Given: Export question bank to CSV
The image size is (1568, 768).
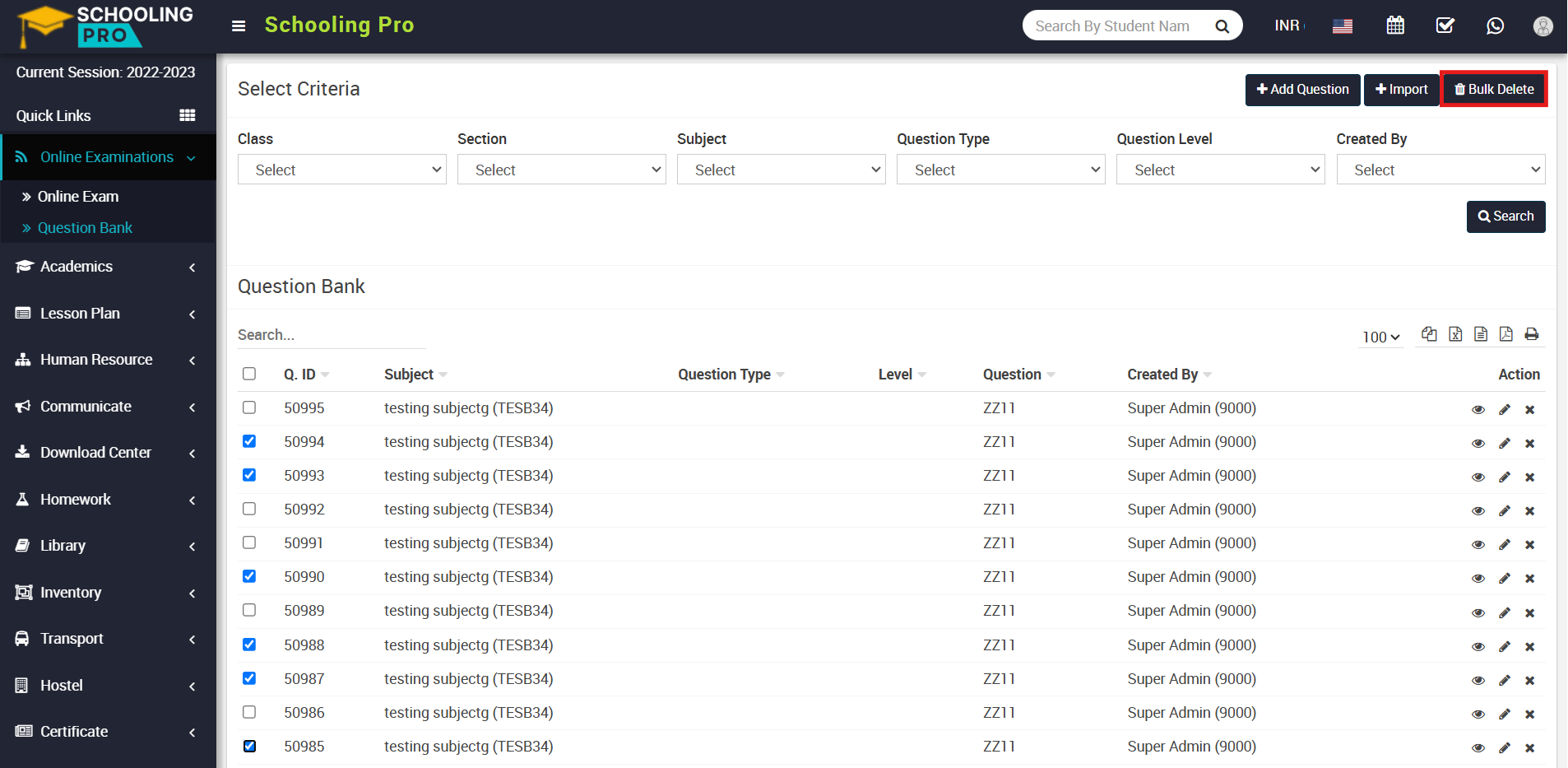Looking at the screenshot, I should (1481, 334).
